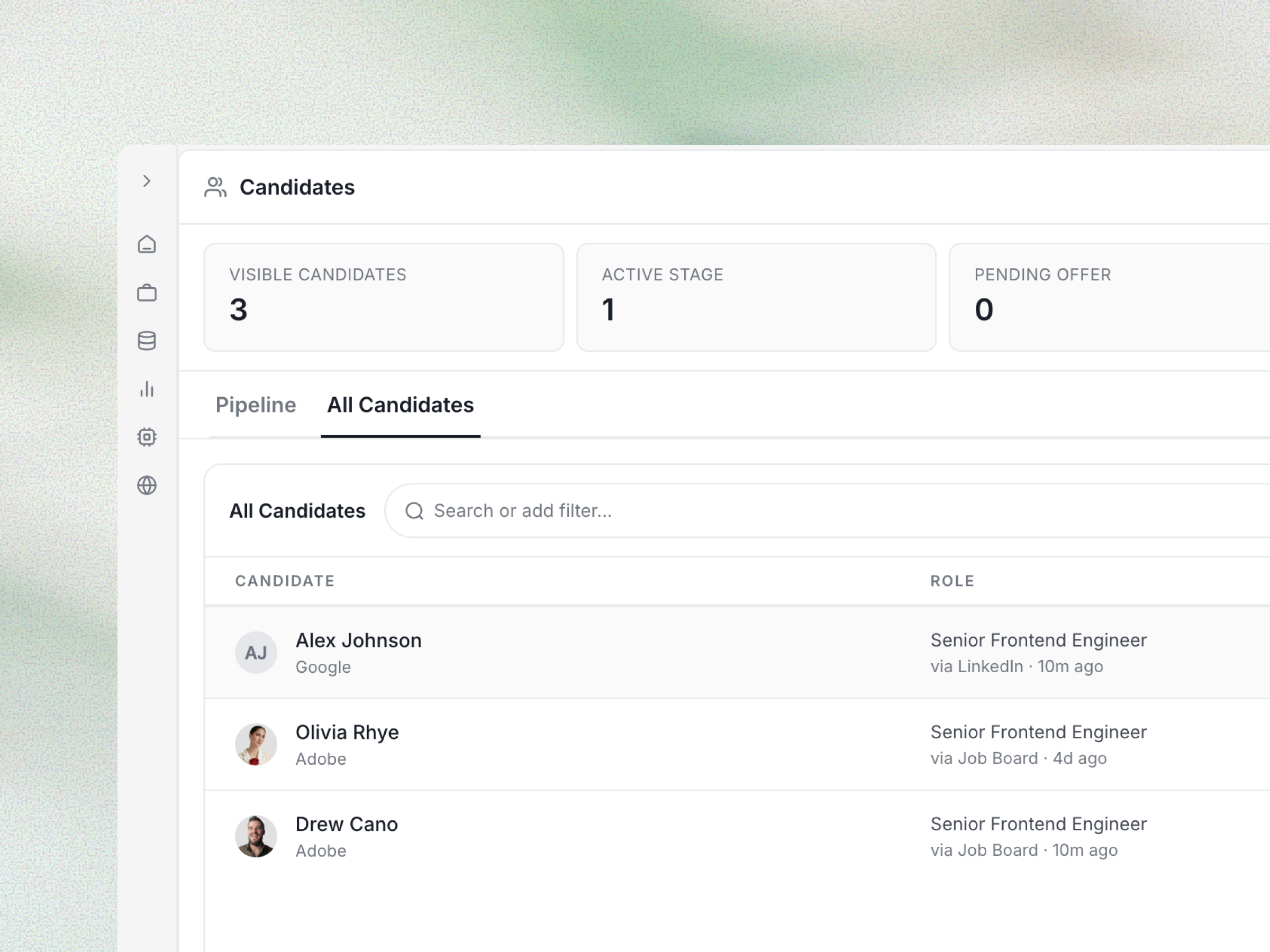
Task: Expand the collapsed sidebar chevron
Action: 148,181
